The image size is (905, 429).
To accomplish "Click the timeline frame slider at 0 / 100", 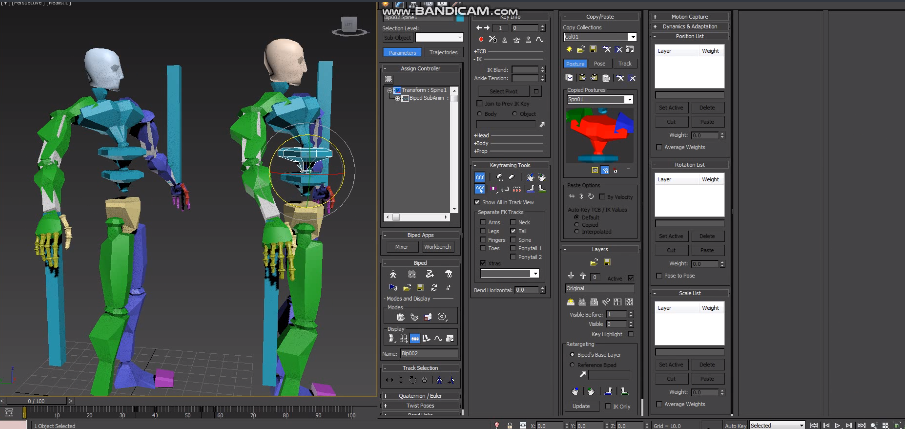I will [x=36, y=400].
